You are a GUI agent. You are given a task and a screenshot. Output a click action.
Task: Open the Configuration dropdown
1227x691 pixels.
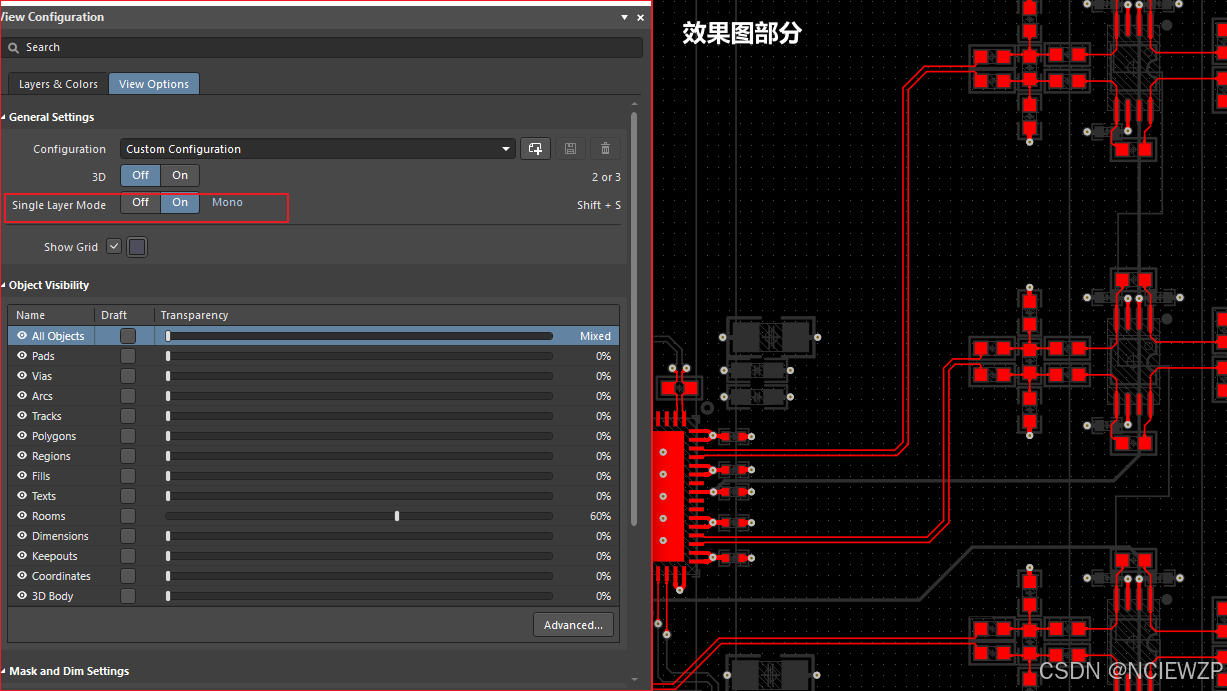click(x=318, y=149)
